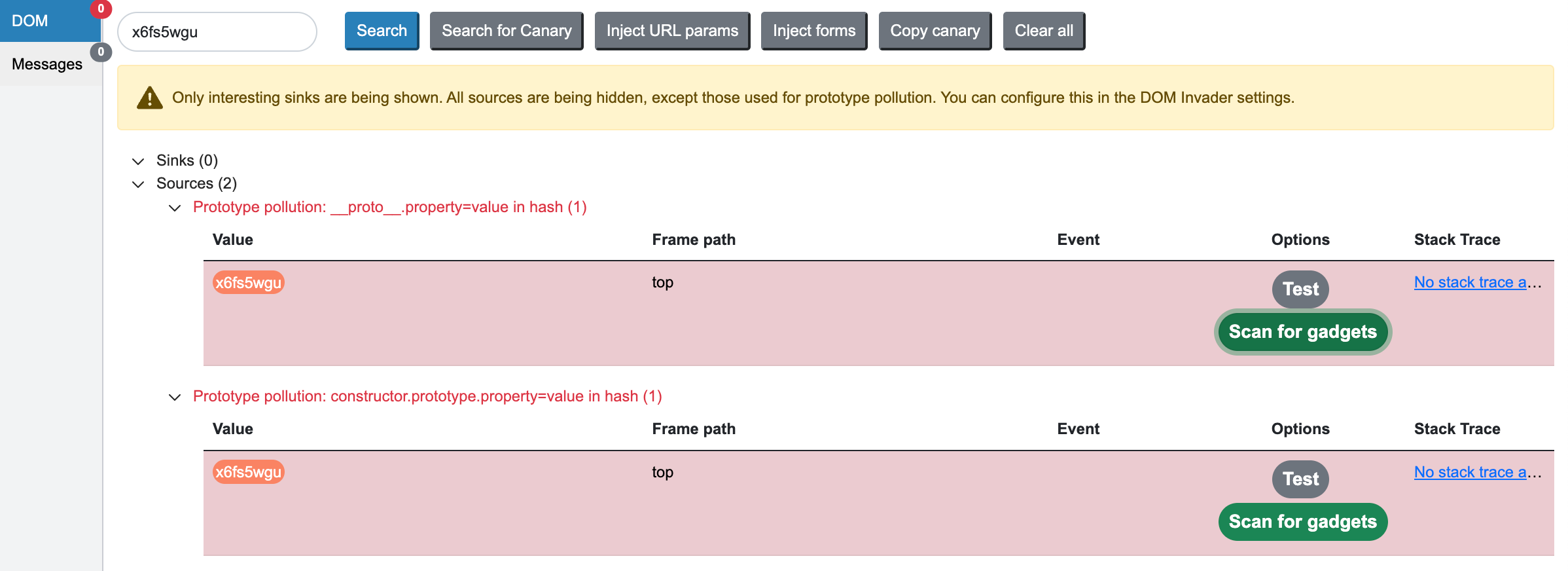Collapse the Sources (2) section

tap(138, 184)
